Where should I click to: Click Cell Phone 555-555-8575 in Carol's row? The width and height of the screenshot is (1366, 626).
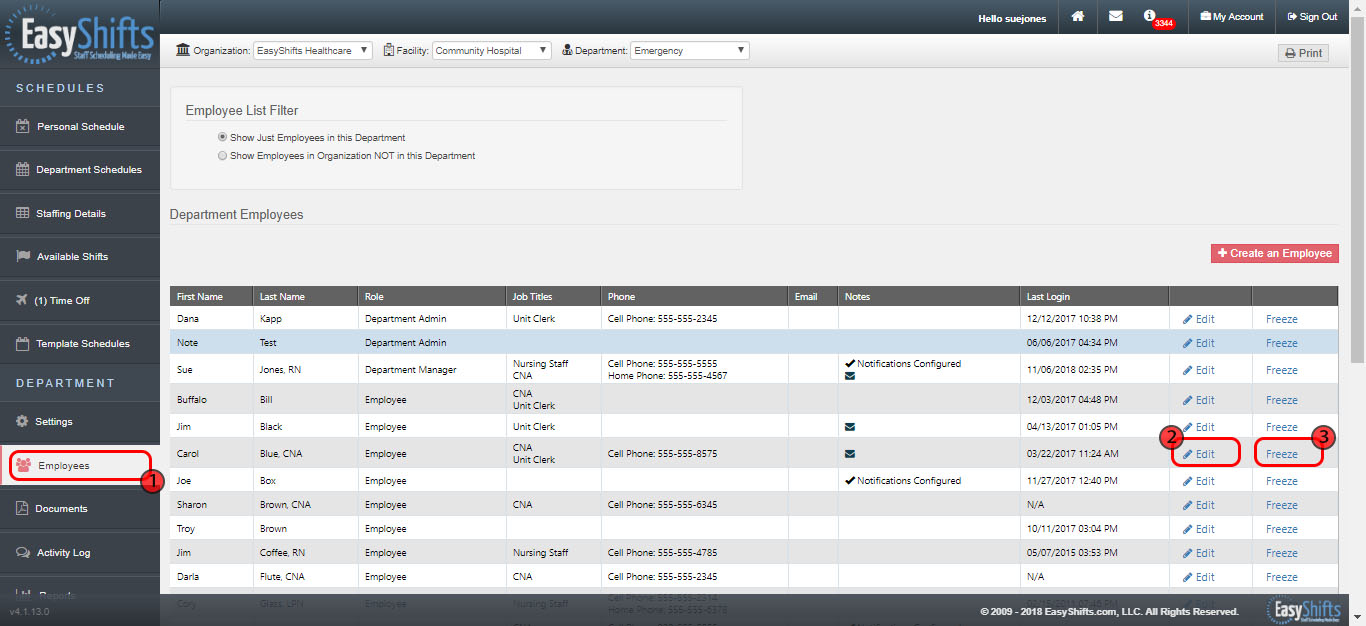(x=662, y=454)
